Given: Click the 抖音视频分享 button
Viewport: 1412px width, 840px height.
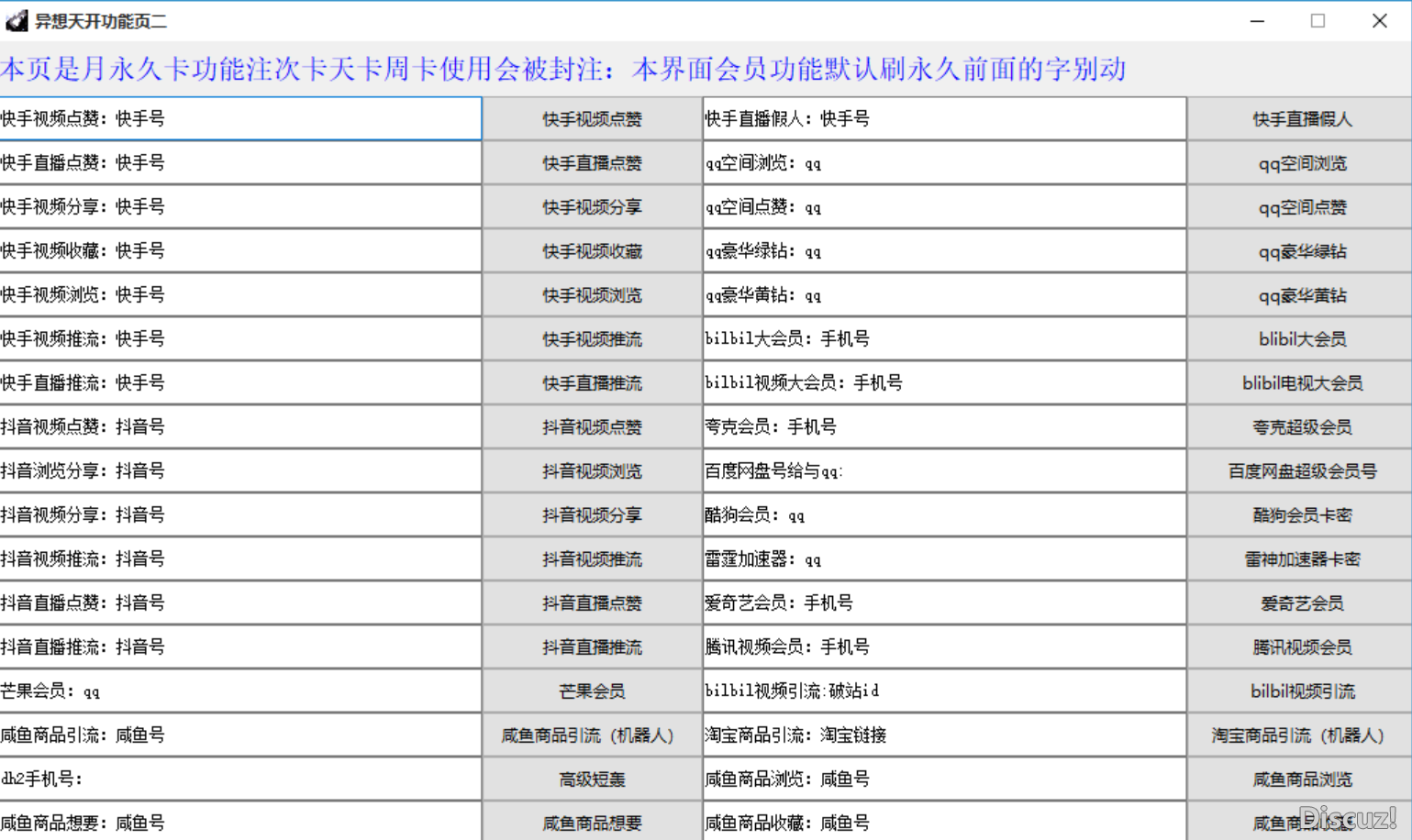Looking at the screenshot, I should [x=592, y=515].
